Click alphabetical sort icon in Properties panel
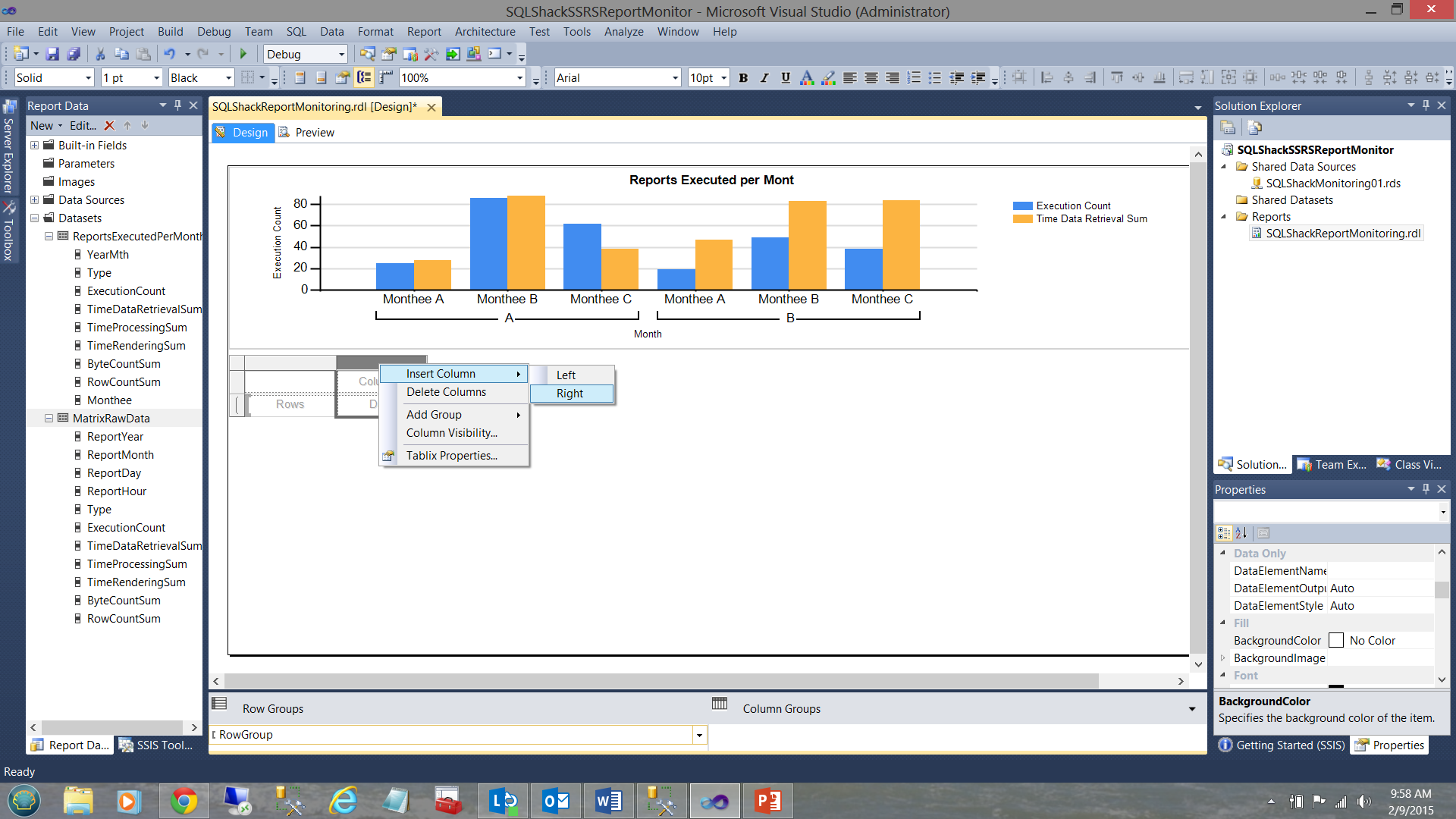The width and height of the screenshot is (1456, 819). (x=1241, y=532)
